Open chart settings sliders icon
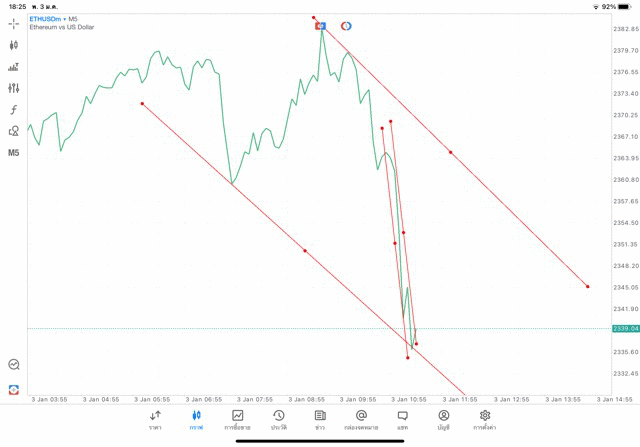This screenshot has width=640, height=447. tap(14, 88)
